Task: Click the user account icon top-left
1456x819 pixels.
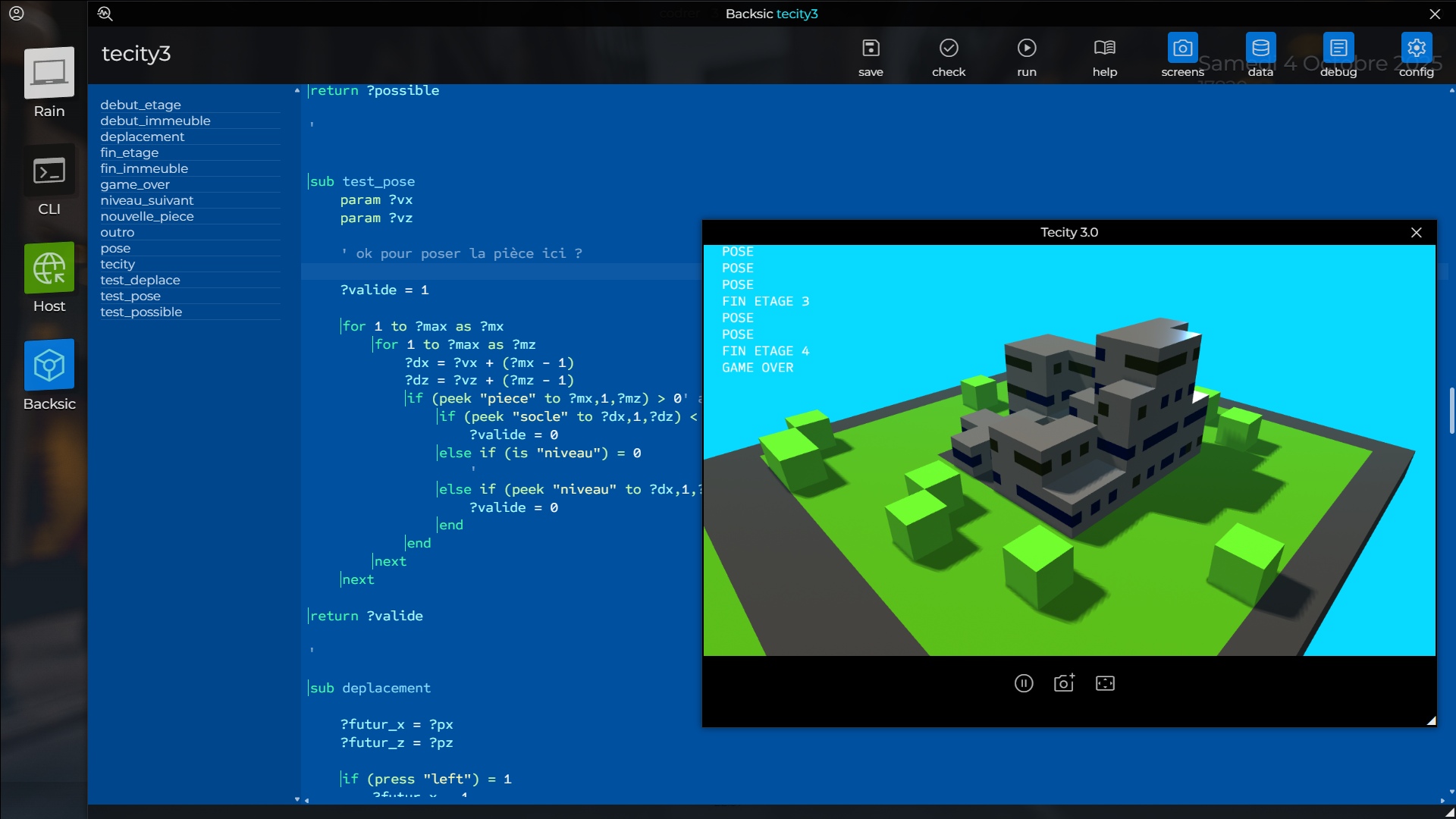Action: click(x=17, y=14)
